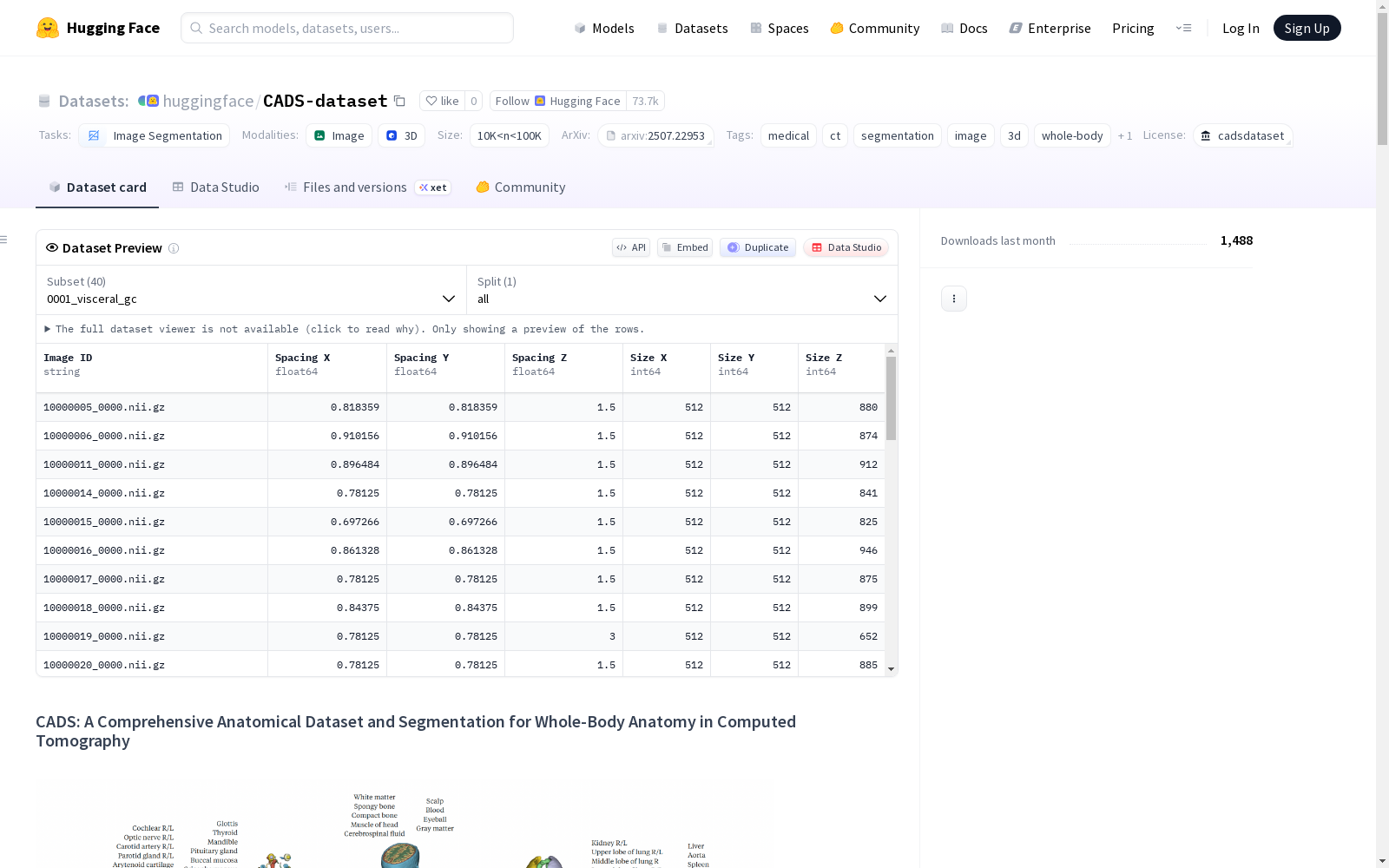Open Models in the top navigation

(x=604, y=28)
